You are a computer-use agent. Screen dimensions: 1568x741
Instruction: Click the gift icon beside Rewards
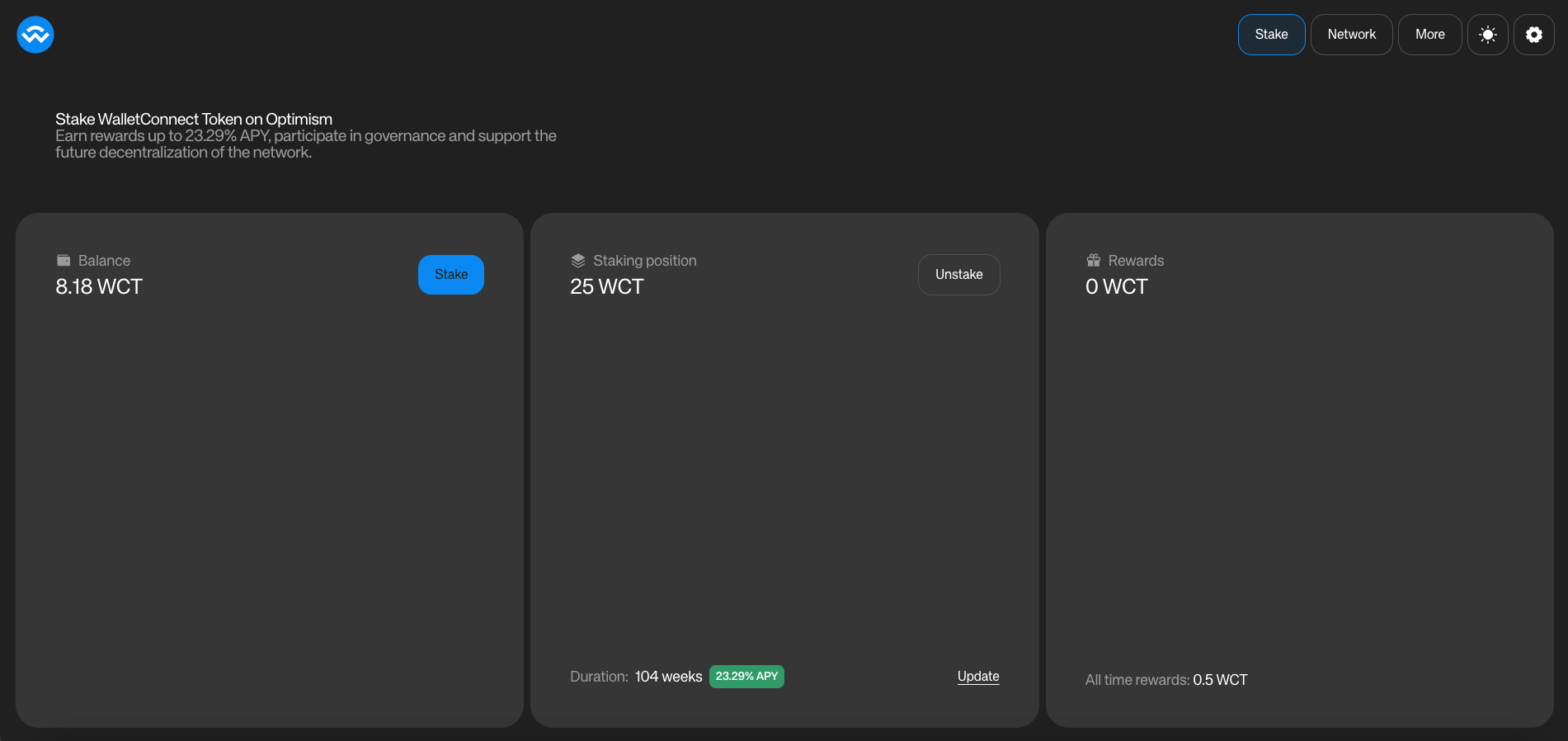click(1094, 261)
